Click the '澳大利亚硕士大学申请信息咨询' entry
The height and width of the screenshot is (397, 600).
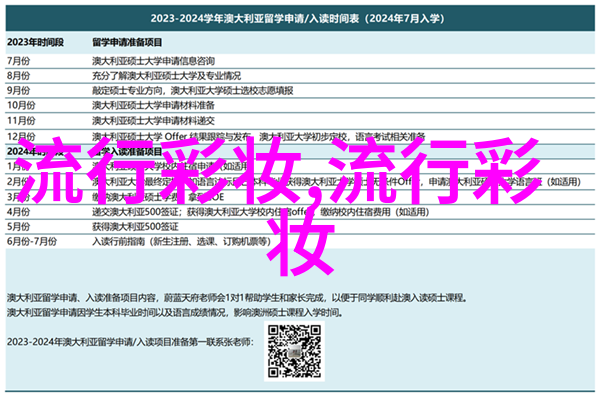click(153, 61)
